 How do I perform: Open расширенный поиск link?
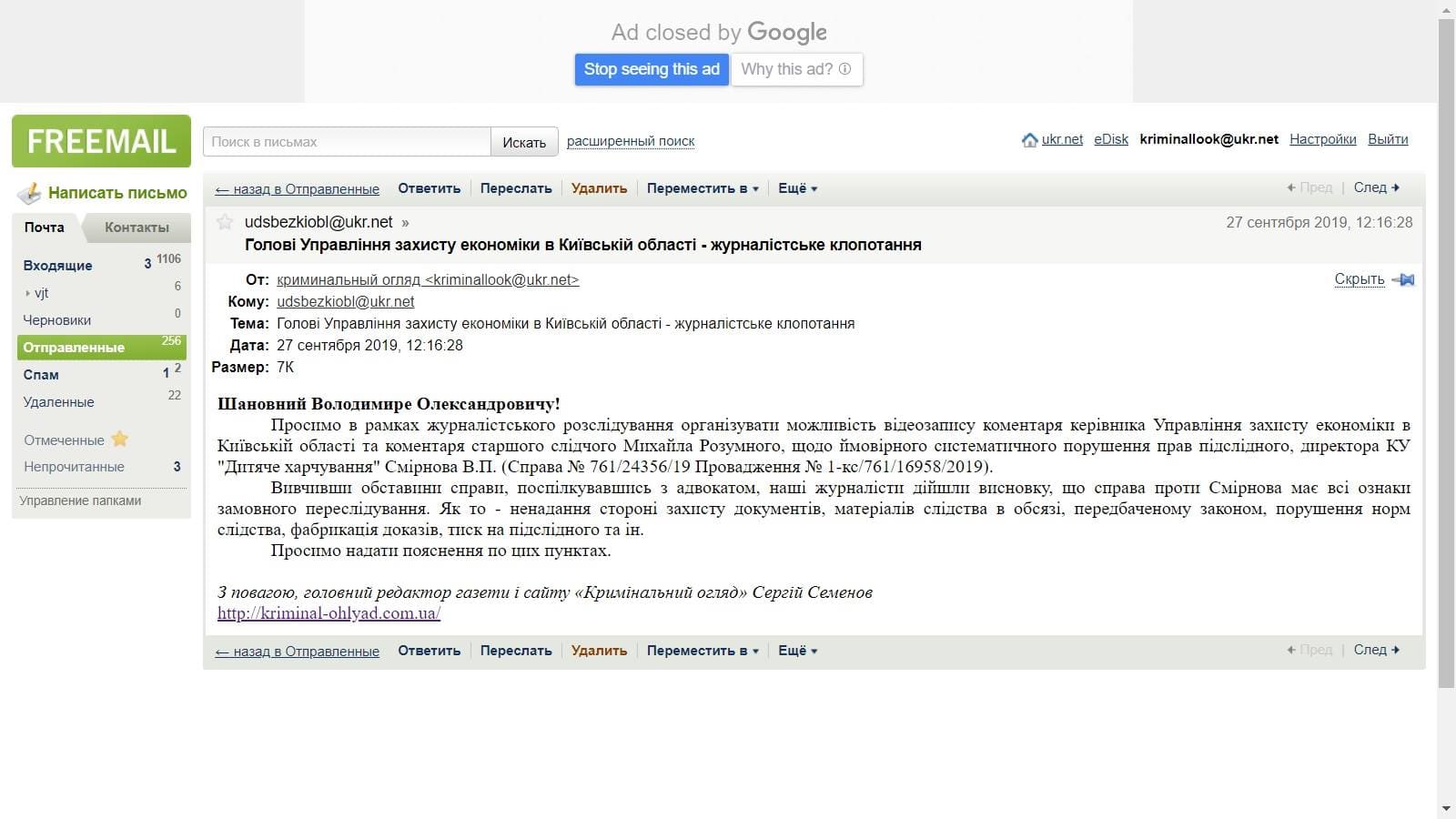[631, 141]
